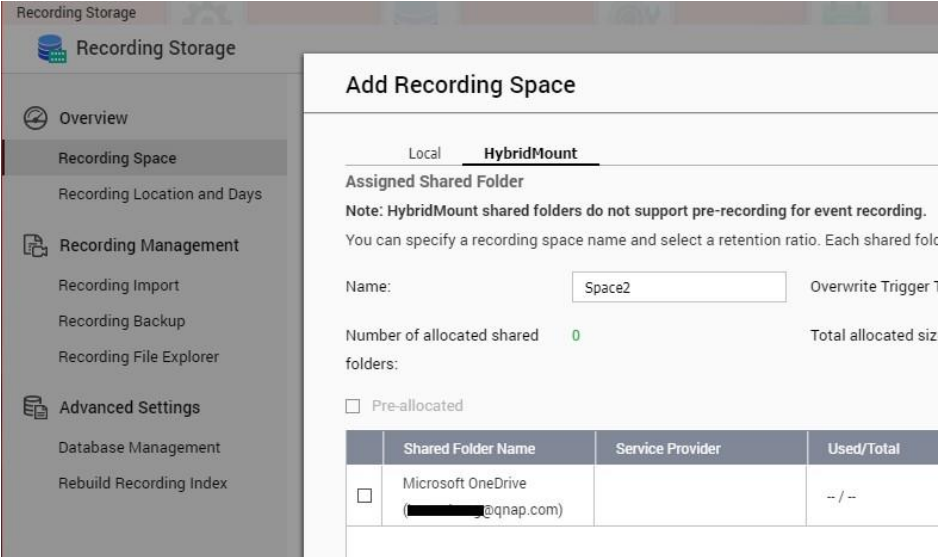Go to Recording Import
940x557 pixels.
[x=119, y=286]
